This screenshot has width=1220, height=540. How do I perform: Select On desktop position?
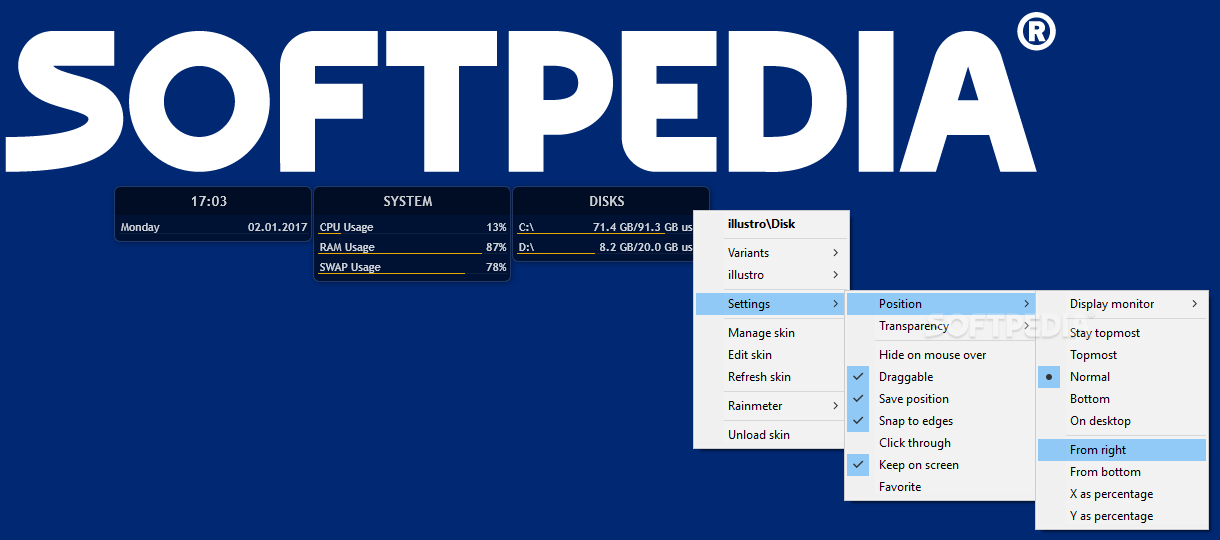pyautogui.click(x=1121, y=421)
